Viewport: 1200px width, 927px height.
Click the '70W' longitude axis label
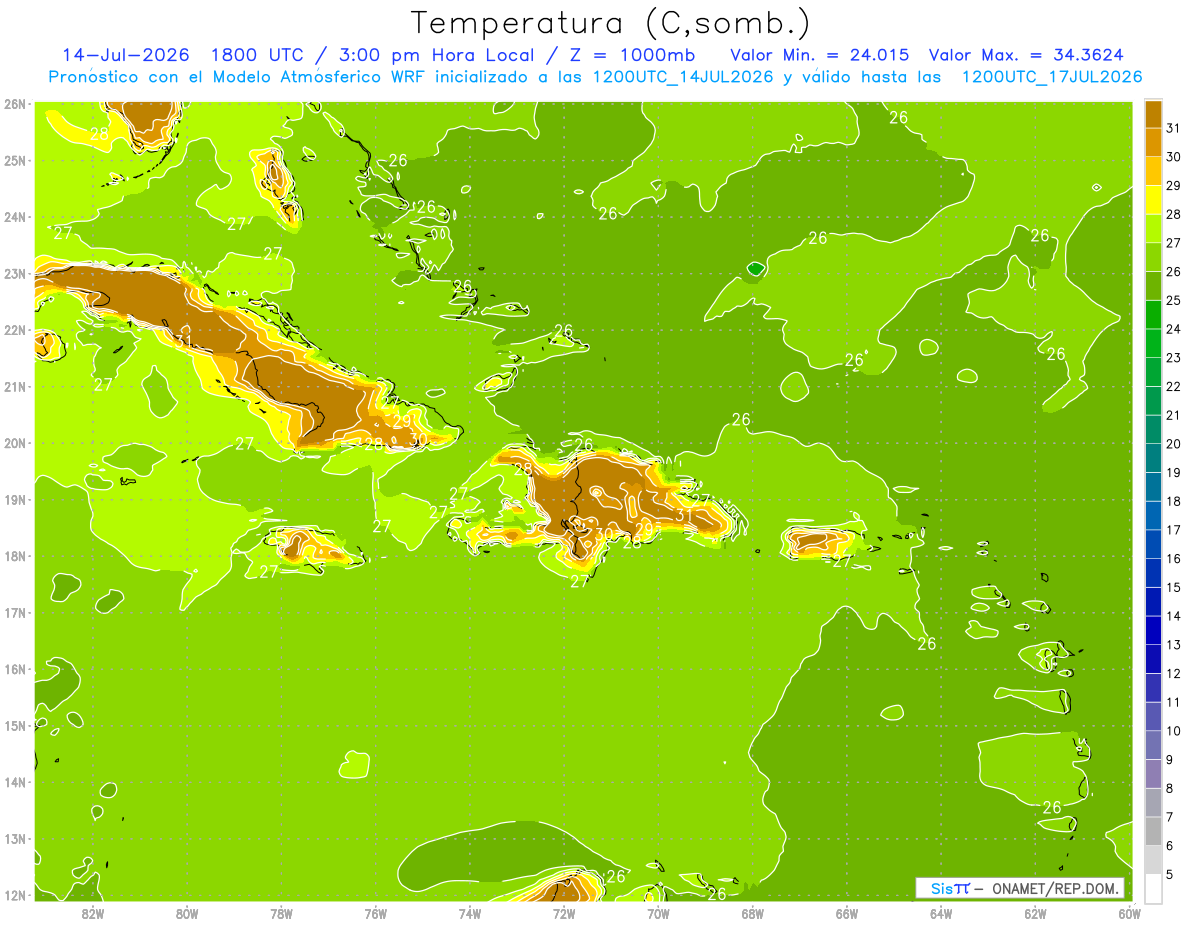[x=658, y=913]
